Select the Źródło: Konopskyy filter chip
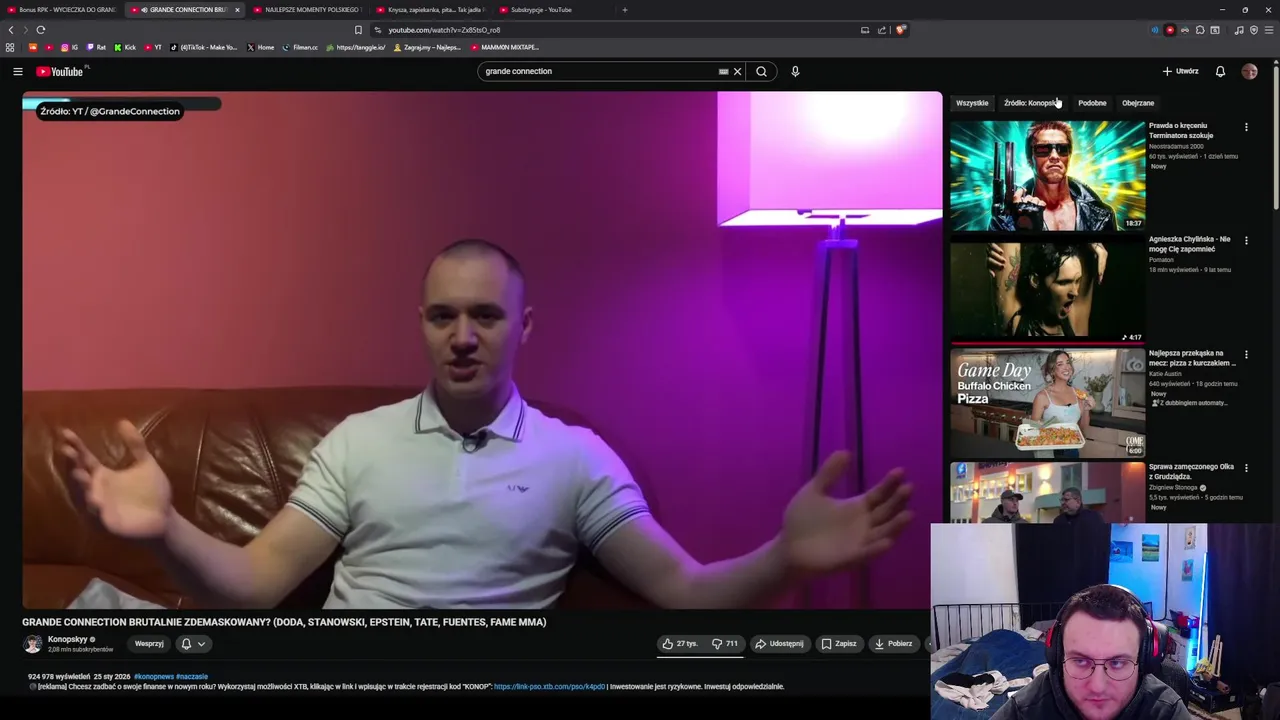 [x=1032, y=103]
